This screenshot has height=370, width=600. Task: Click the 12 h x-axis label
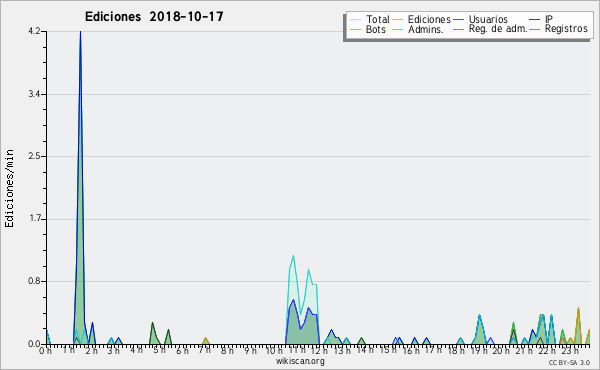[319, 350]
